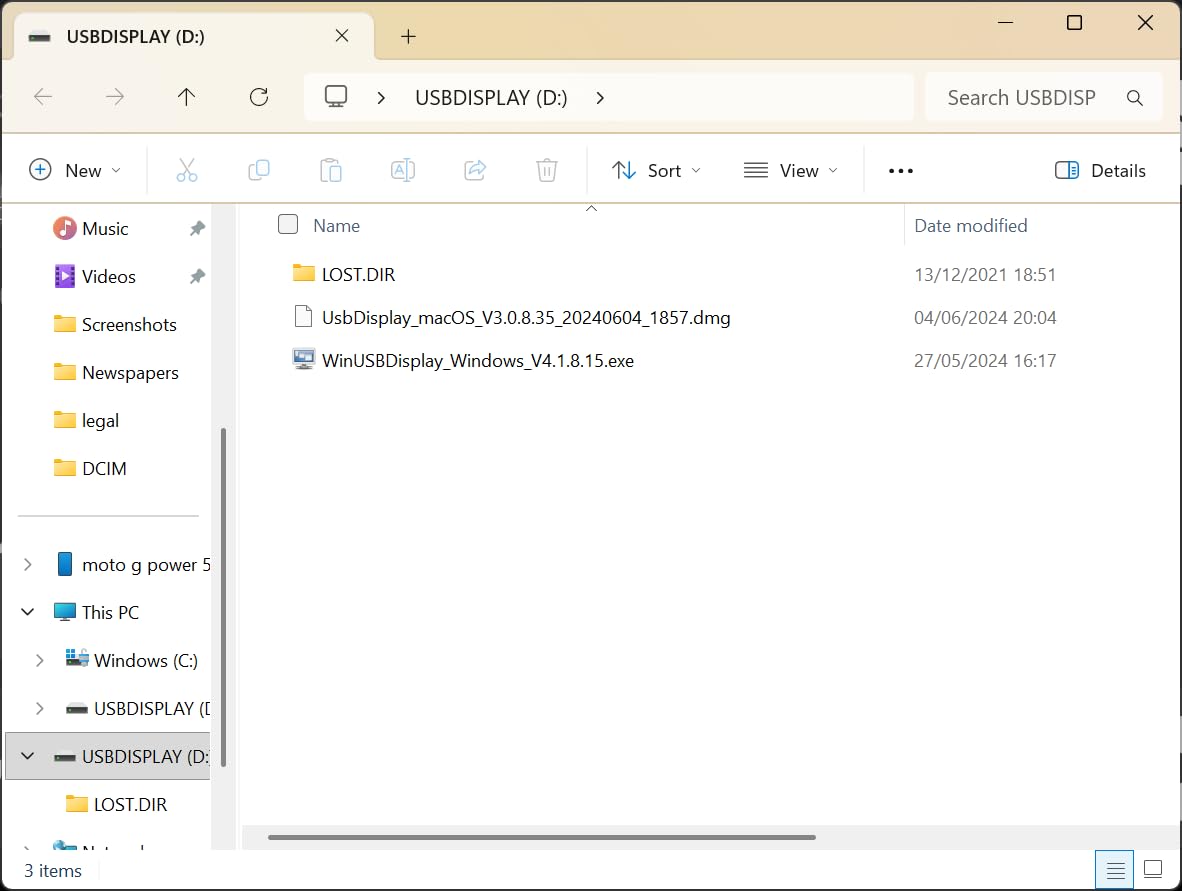Add a new tab
The height and width of the screenshot is (891, 1182).
pos(408,37)
